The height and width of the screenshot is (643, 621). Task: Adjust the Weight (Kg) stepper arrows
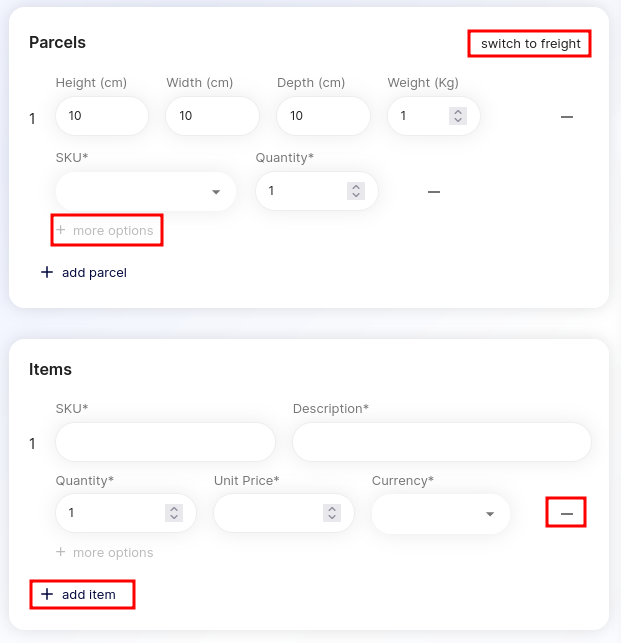(x=458, y=116)
